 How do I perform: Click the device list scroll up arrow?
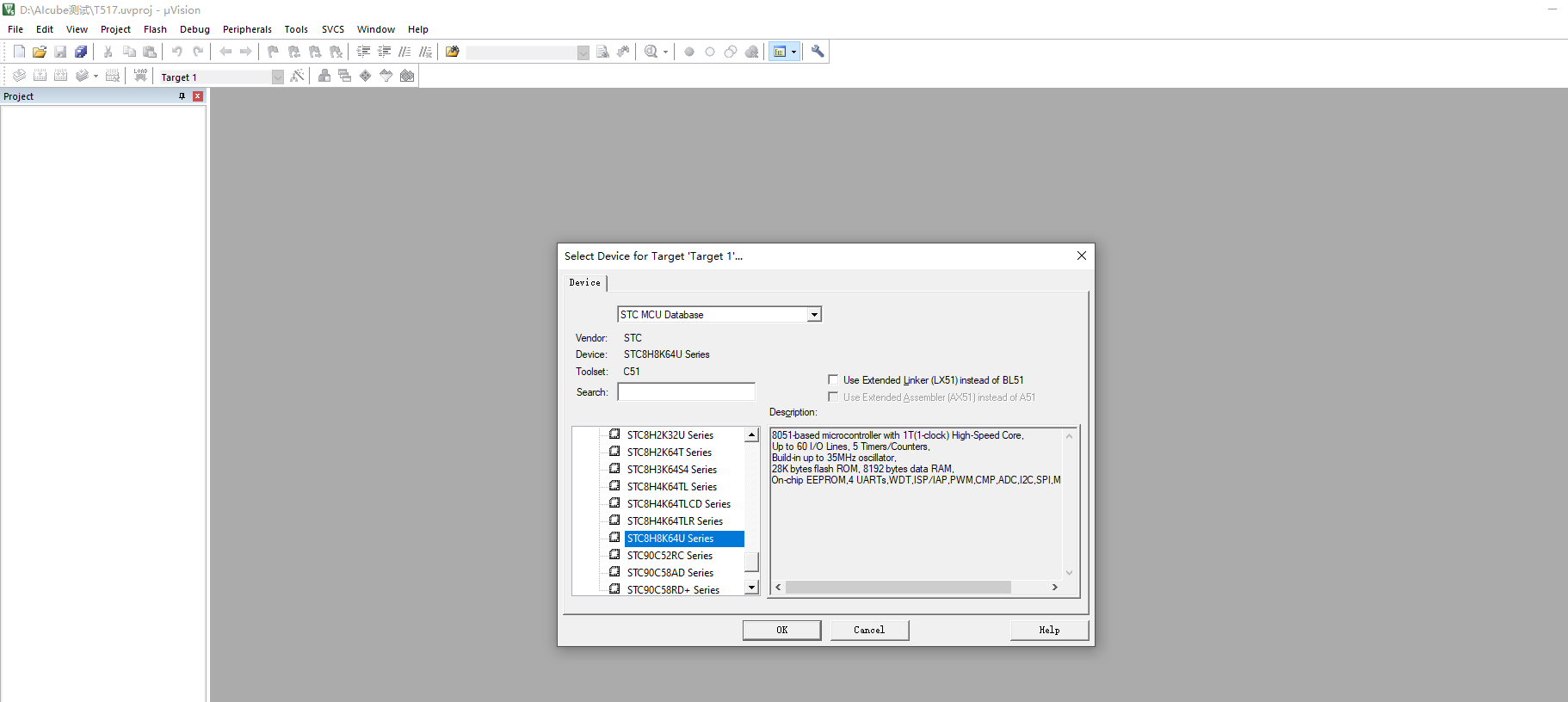click(751, 434)
